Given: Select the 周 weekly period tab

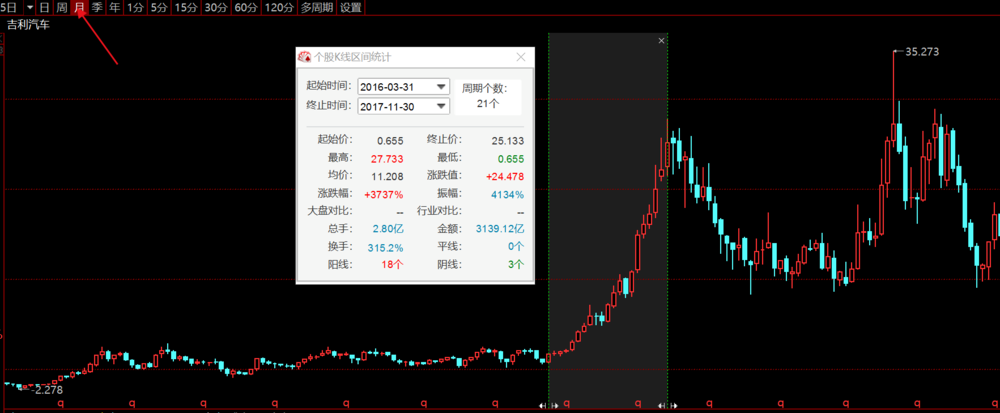Looking at the screenshot, I should click(x=62, y=7).
